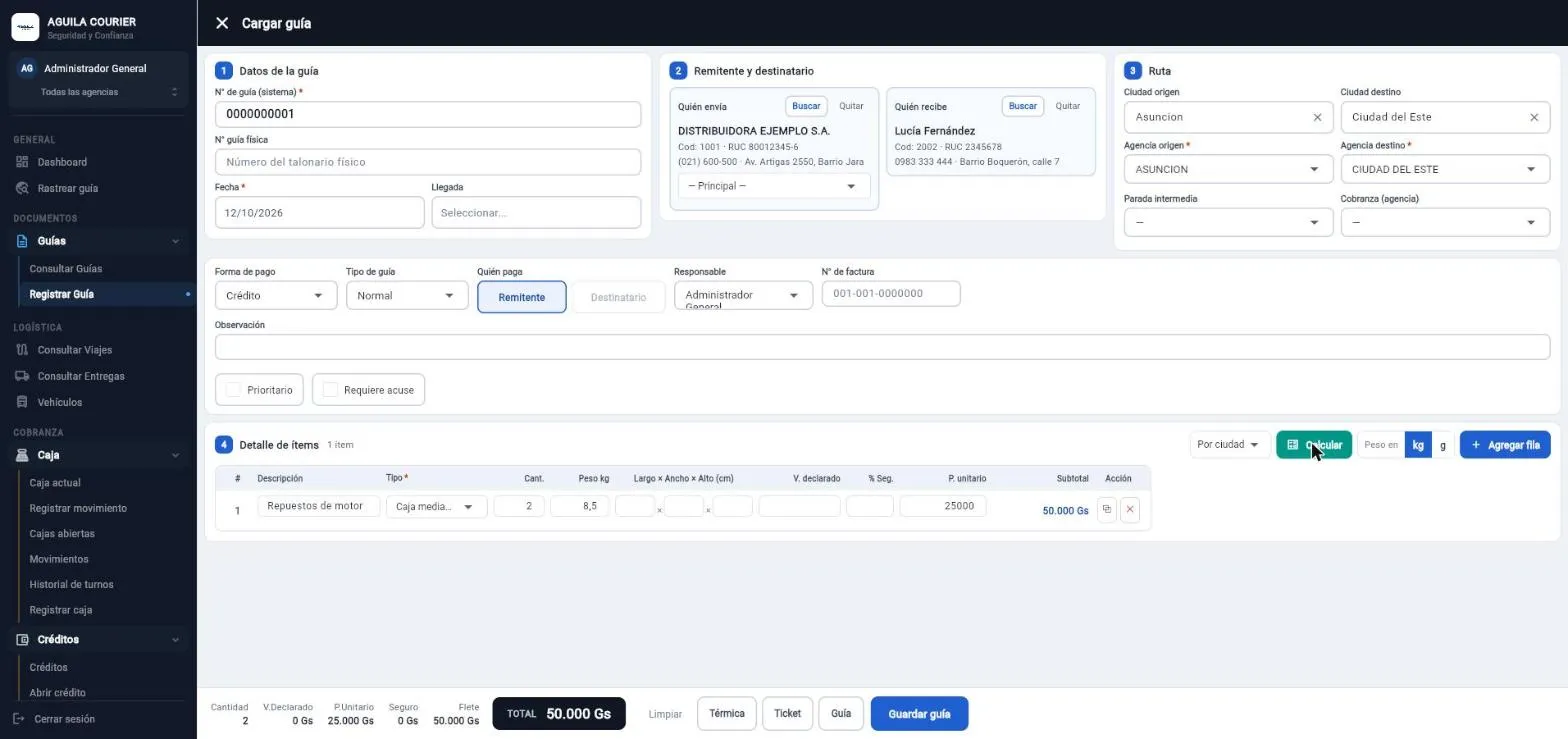Viewport: 1568px width, 739px height.
Task: Open the Agencia destino dropdown
Action: pos(1445,169)
